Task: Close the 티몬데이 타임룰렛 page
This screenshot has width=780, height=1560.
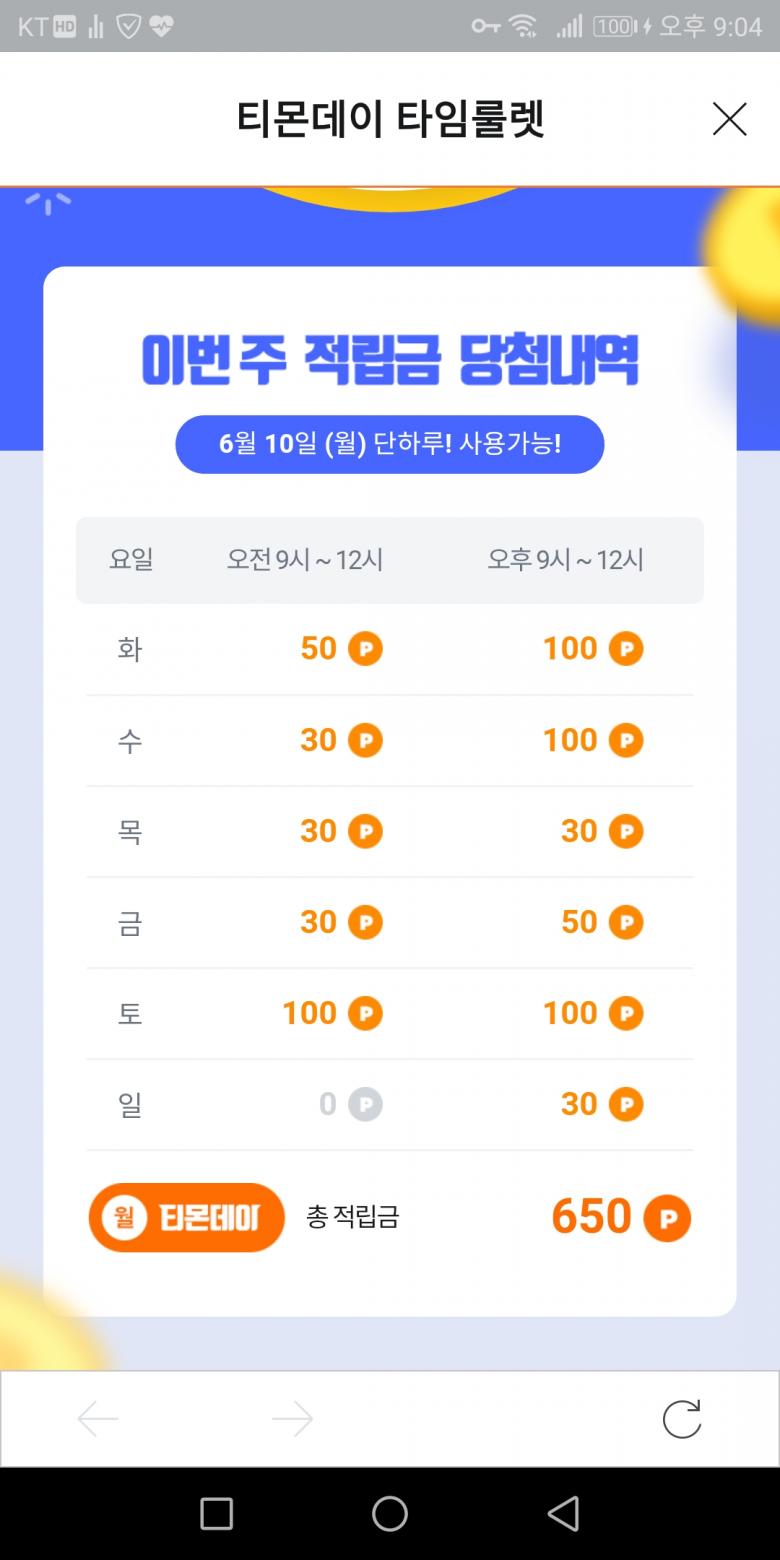Action: coord(729,119)
